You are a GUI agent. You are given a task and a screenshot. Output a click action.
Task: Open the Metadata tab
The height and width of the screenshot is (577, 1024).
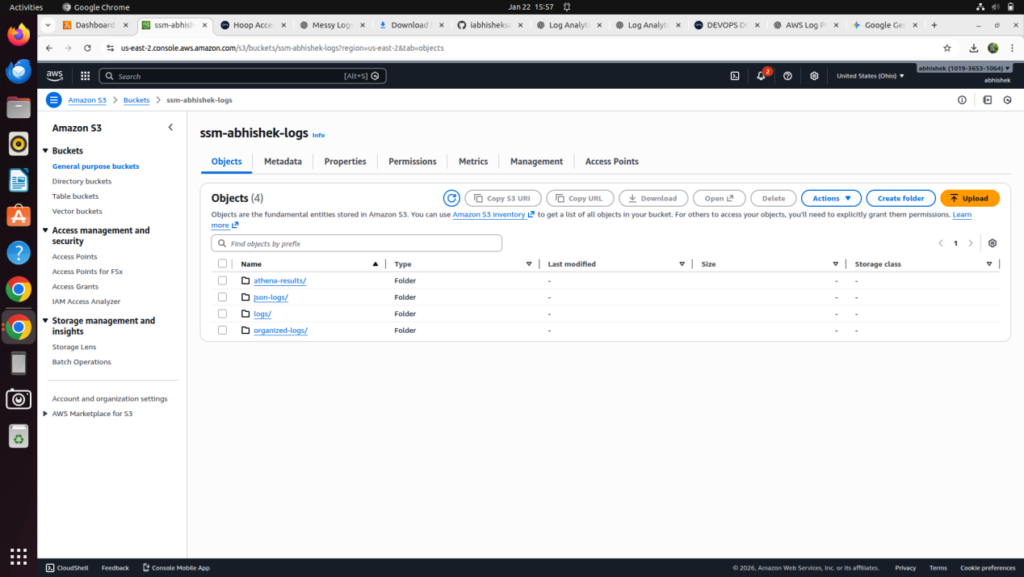pyautogui.click(x=283, y=161)
